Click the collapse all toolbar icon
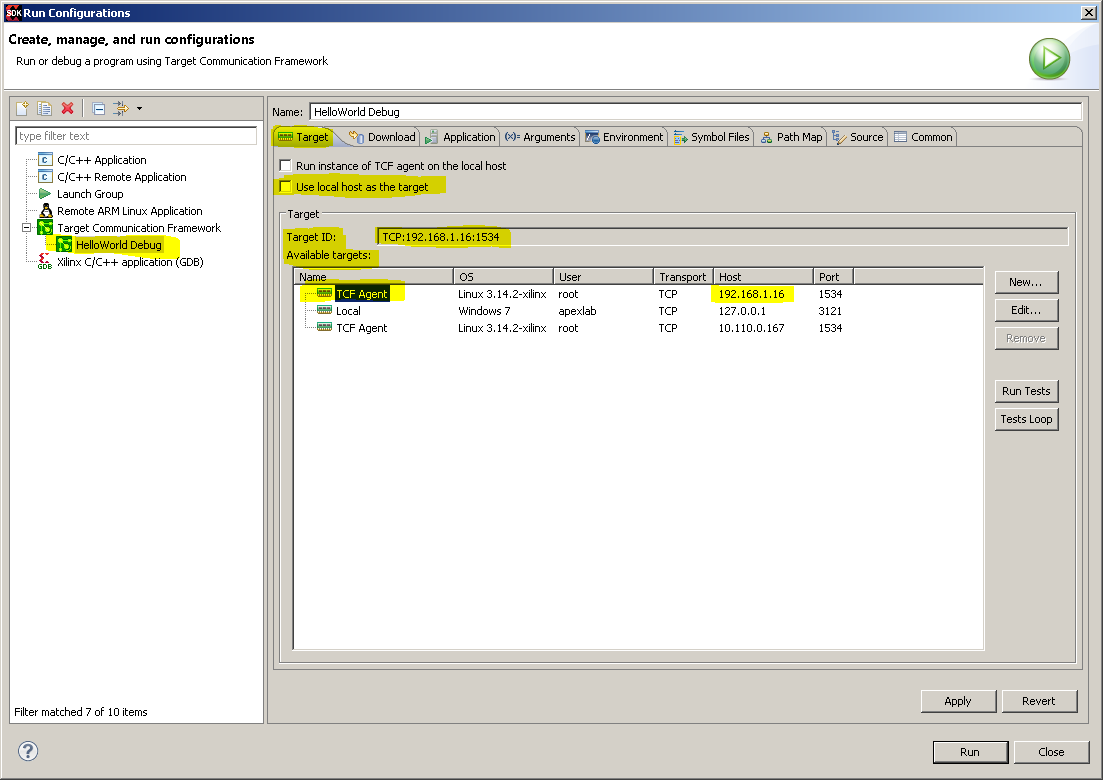1103x780 pixels. tap(99, 108)
